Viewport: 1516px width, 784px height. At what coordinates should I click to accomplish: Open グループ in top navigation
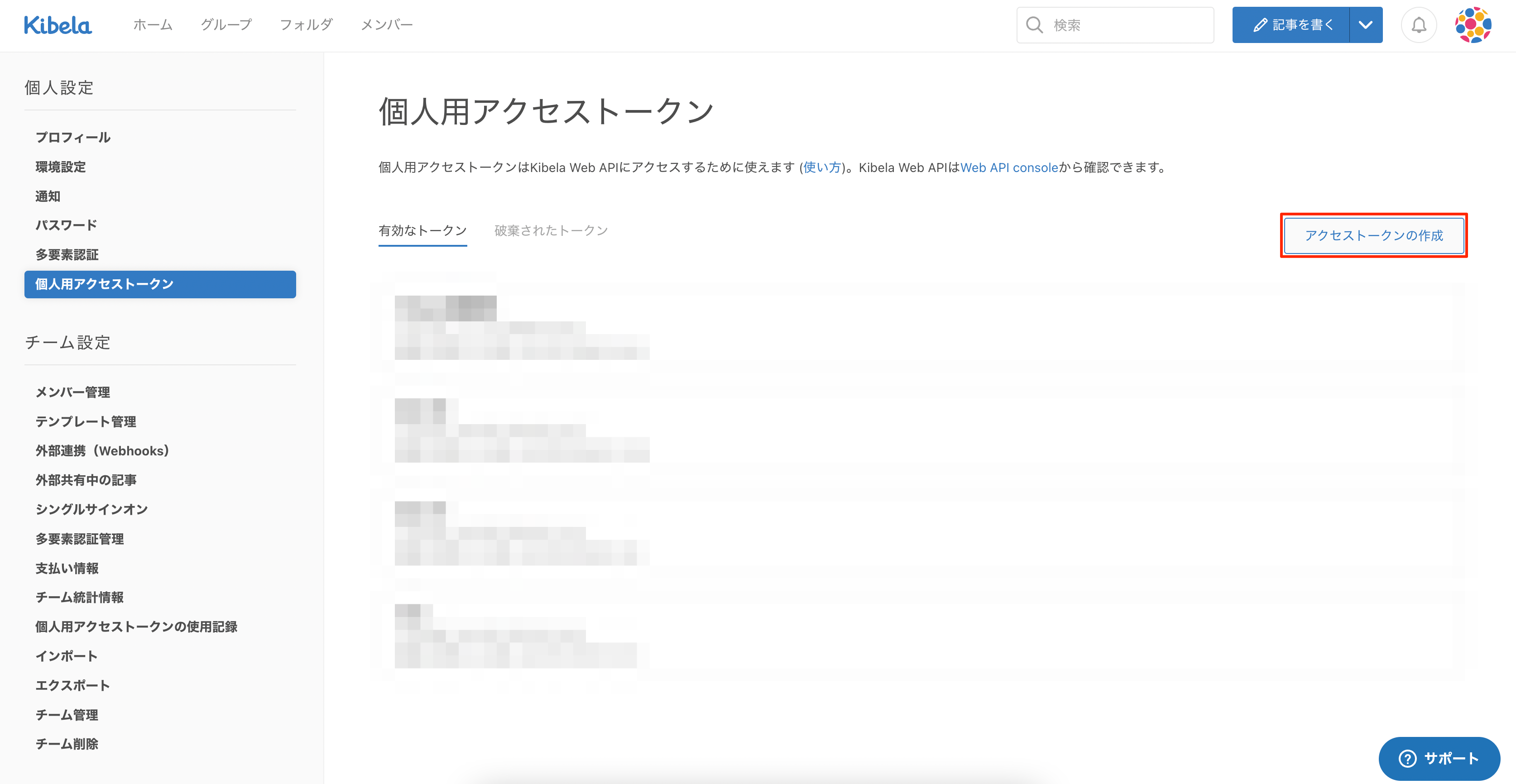point(226,25)
